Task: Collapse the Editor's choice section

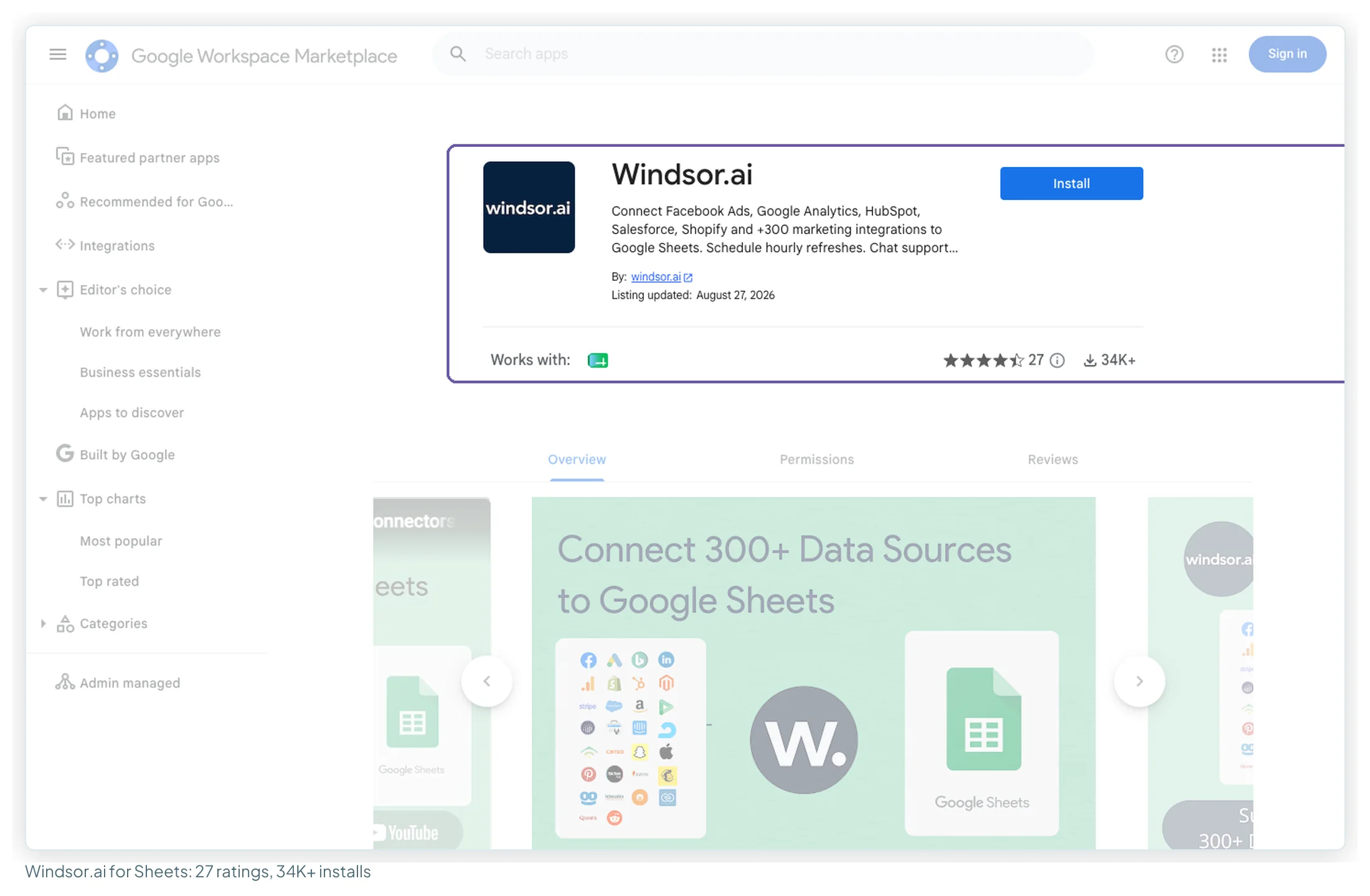Action: [43, 290]
